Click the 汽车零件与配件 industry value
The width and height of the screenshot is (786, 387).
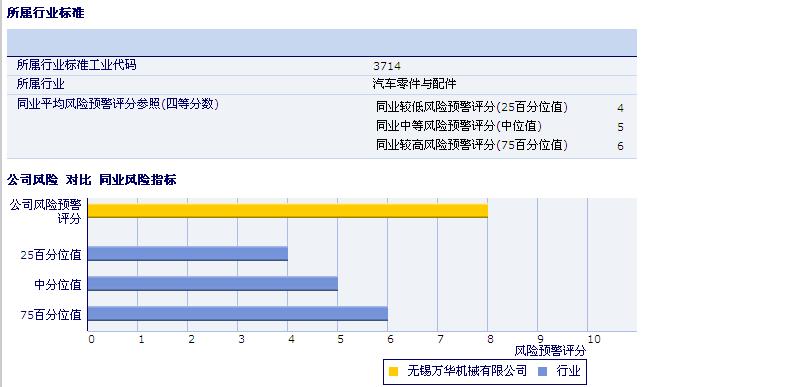tap(414, 84)
